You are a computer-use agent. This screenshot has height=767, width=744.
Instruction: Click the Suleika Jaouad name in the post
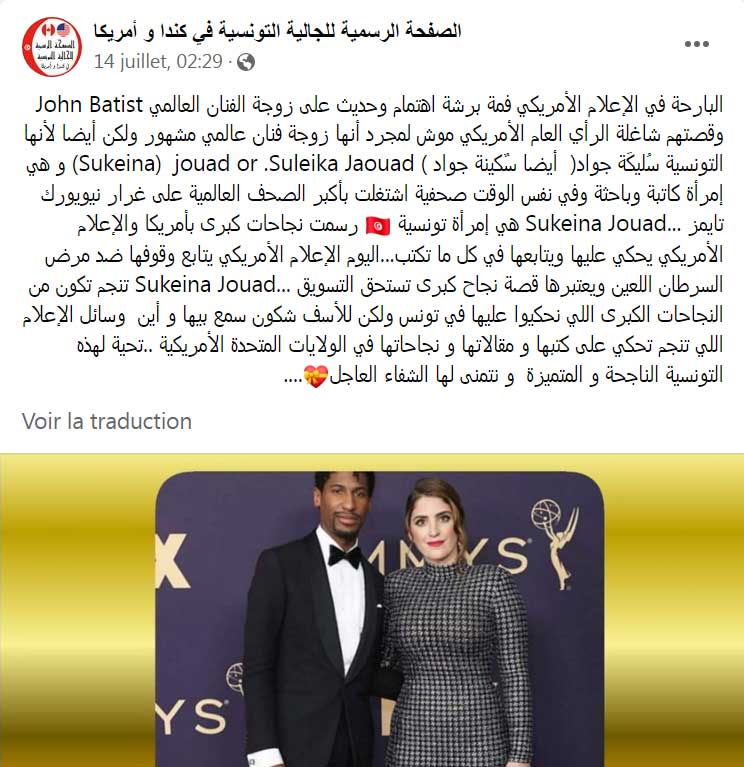(341, 164)
